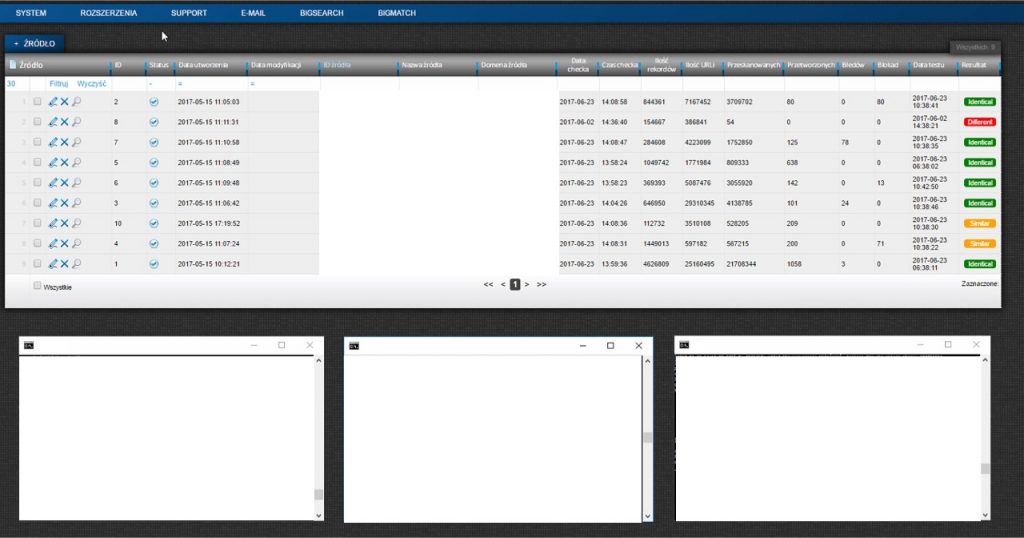Image resolution: width=1024 pixels, height=538 pixels.
Task: Click the edit pencil icon for ID 2
Action: (53, 102)
